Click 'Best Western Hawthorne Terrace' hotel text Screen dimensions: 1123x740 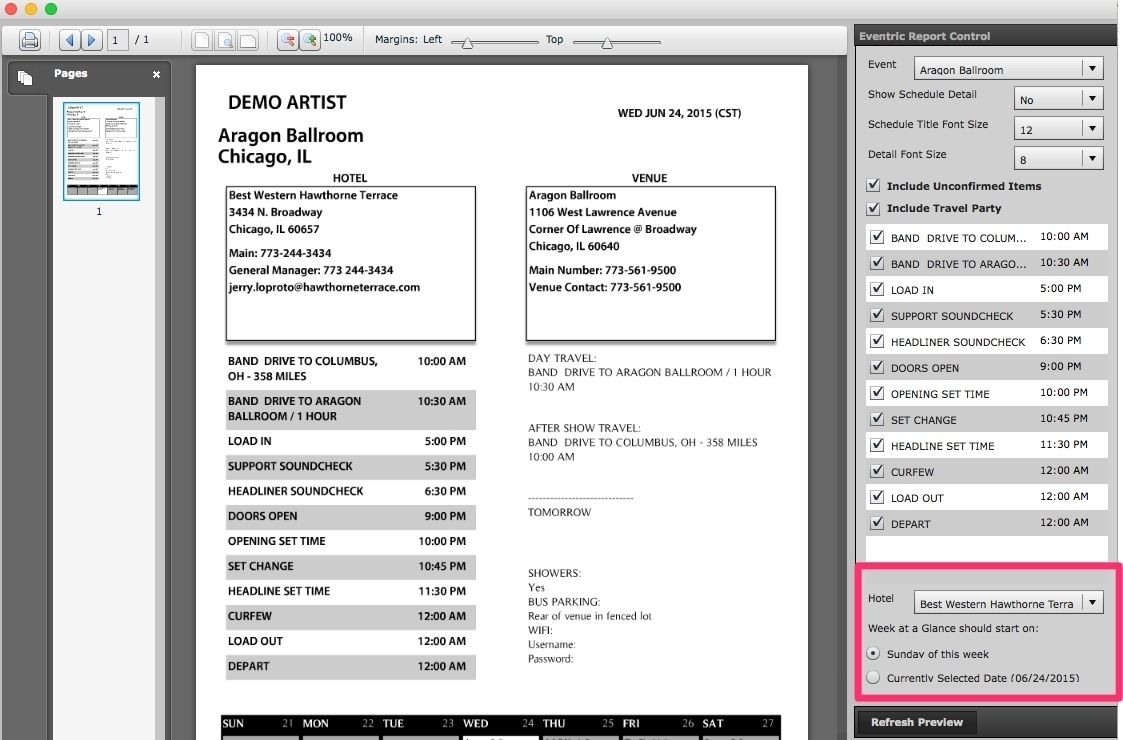click(x=313, y=195)
